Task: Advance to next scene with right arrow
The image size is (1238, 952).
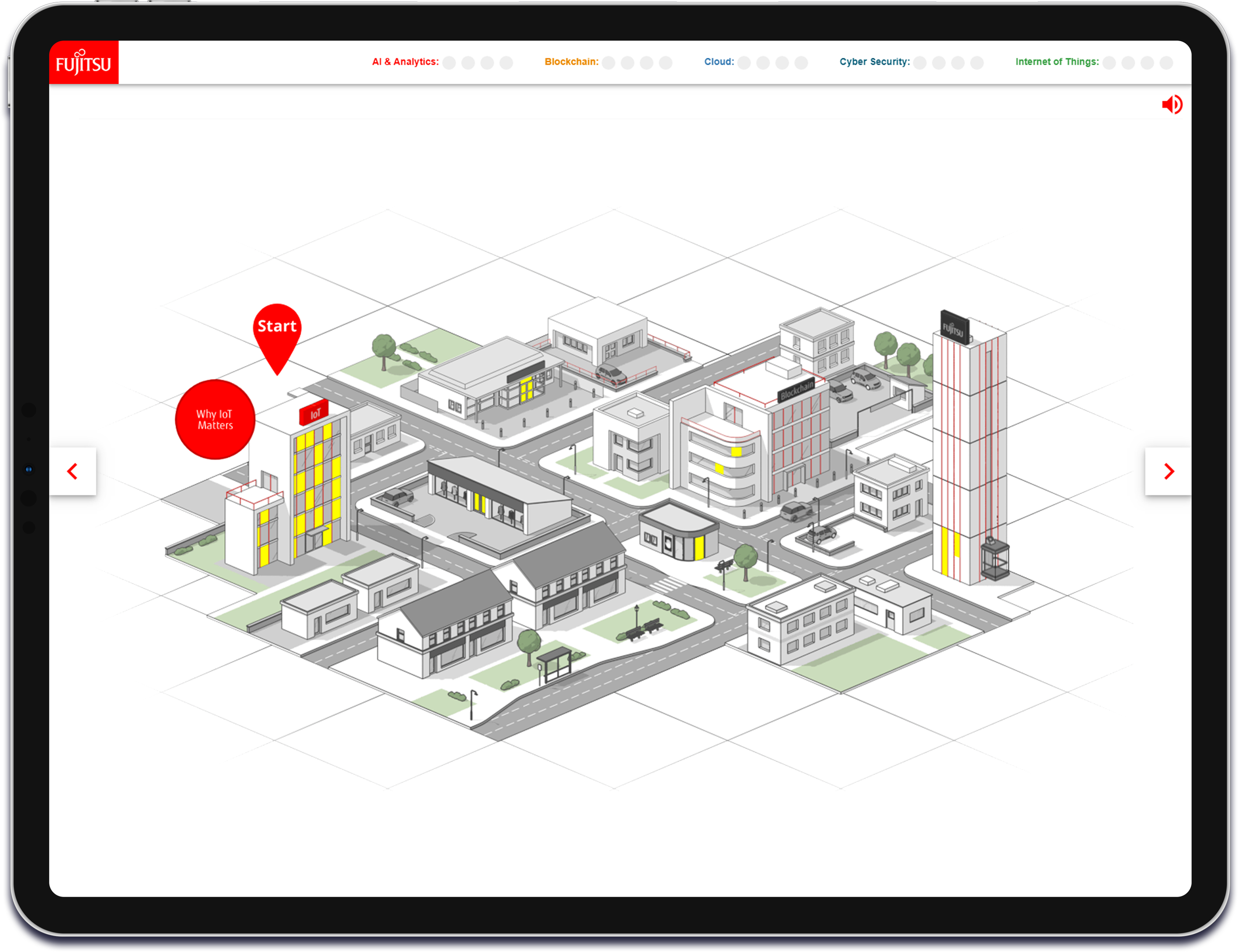Action: tap(1168, 471)
